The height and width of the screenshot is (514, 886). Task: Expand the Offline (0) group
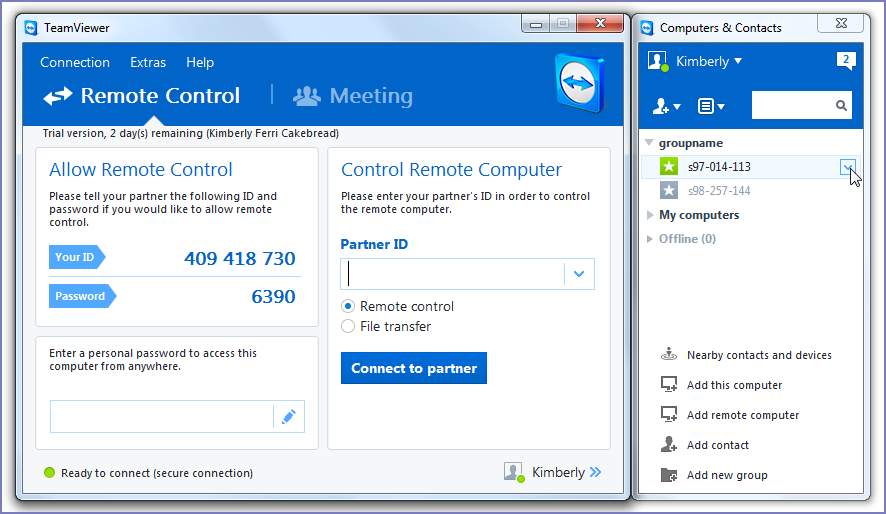[650, 238]
